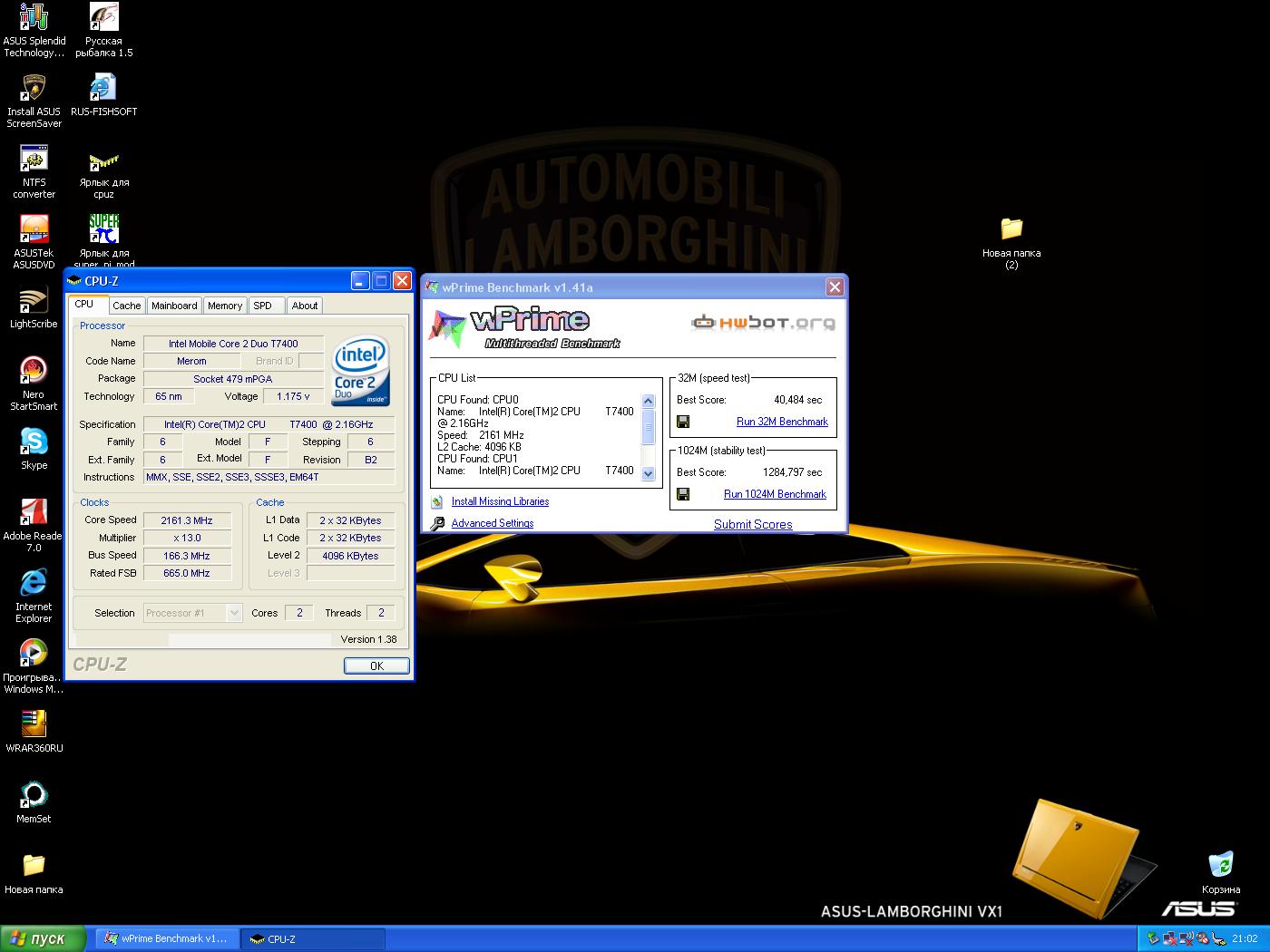Click the 1024M Best Score 1284,797 sec
The image size is (1270, 952).
tap(792, 472)
